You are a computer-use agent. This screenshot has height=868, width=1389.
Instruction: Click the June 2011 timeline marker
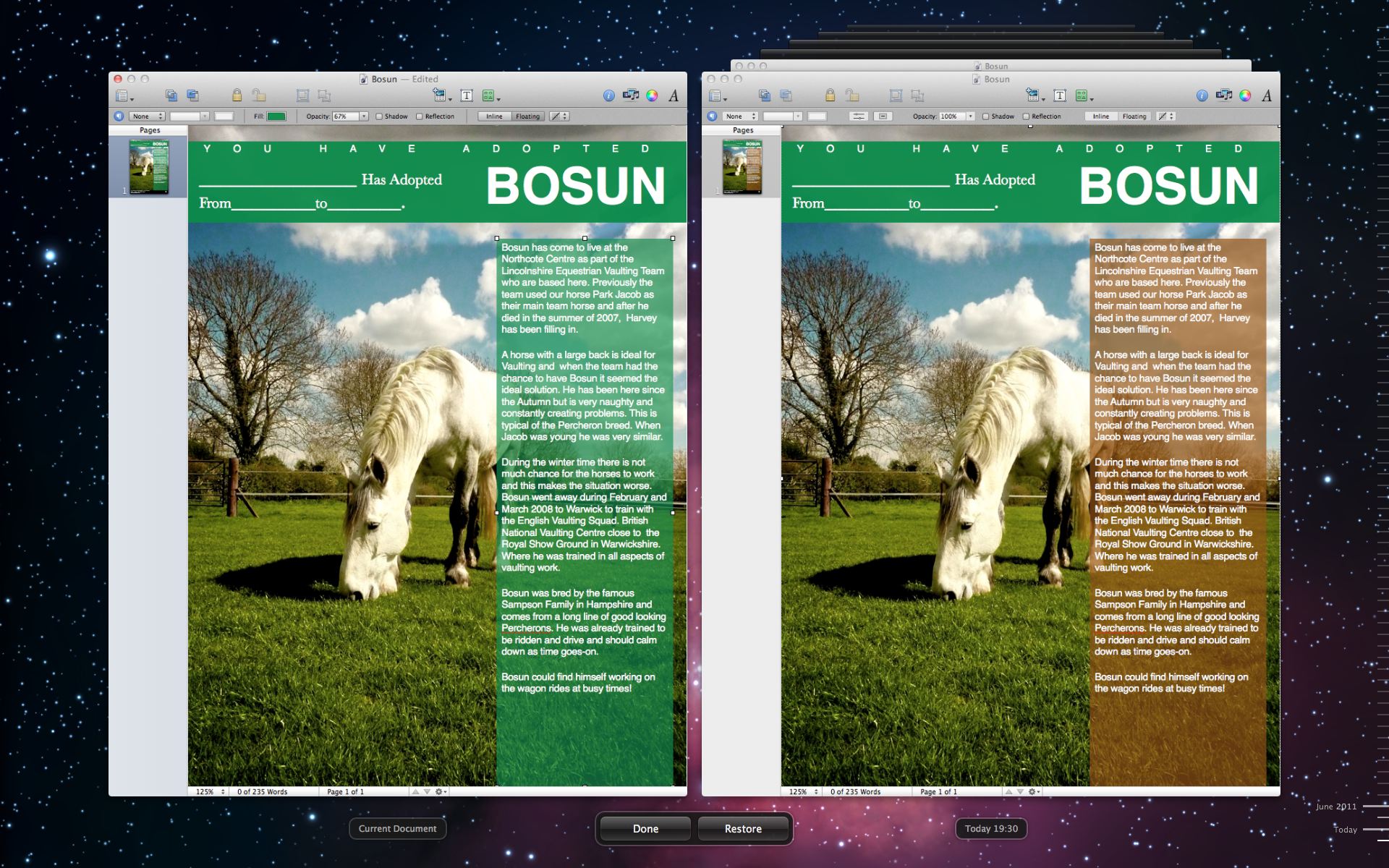(x=1374, y=806)
